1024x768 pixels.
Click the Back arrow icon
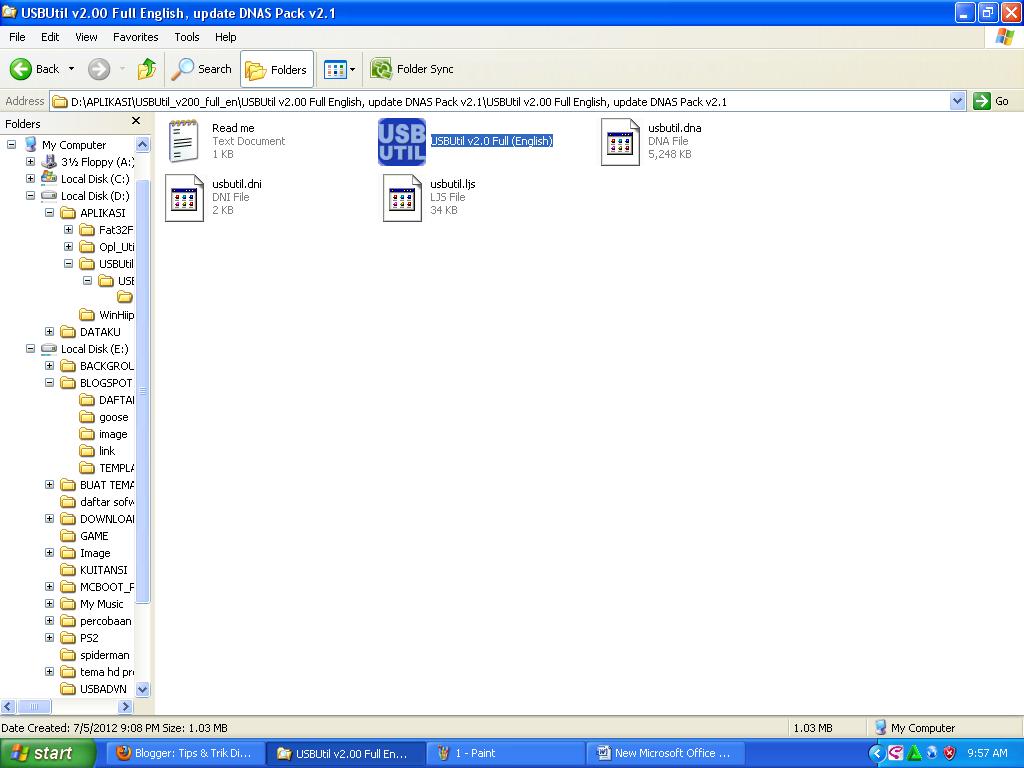point(20,69)
